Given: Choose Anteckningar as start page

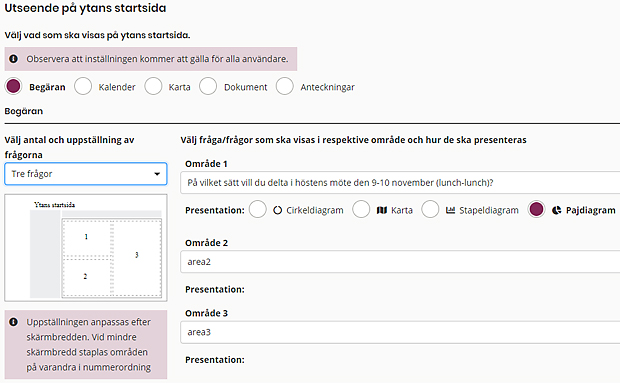Looking at the screenshot, I should (285, 86).
